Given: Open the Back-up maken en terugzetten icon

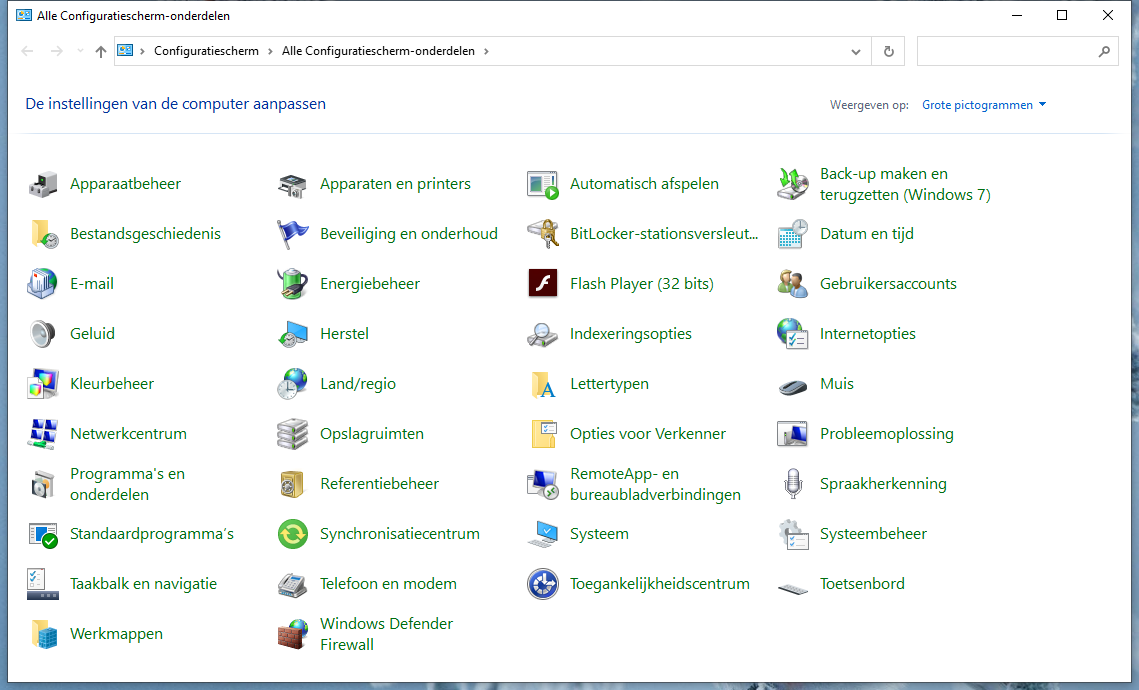Looking at the screenshot, I should click(793, 184).
